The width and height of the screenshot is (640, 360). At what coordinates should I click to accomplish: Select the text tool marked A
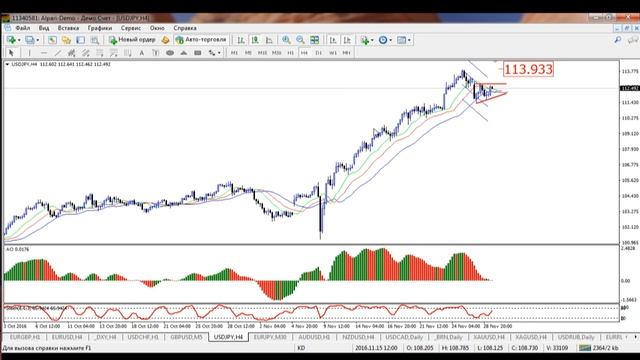click(x=142, y=53)
